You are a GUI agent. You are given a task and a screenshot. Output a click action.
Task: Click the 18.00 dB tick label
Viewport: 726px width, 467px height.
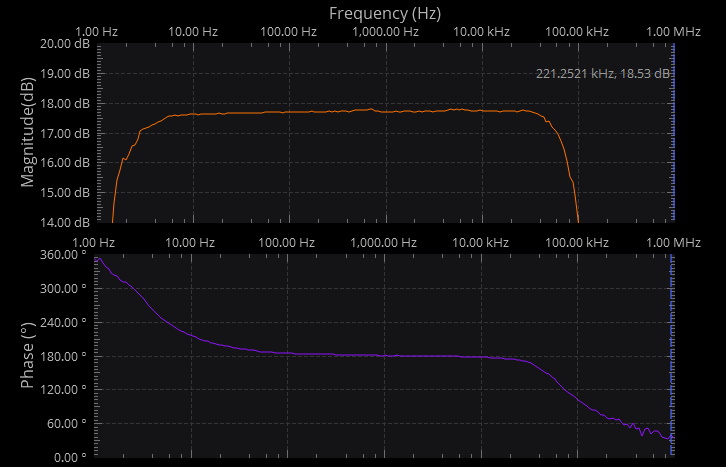point(65,104)
